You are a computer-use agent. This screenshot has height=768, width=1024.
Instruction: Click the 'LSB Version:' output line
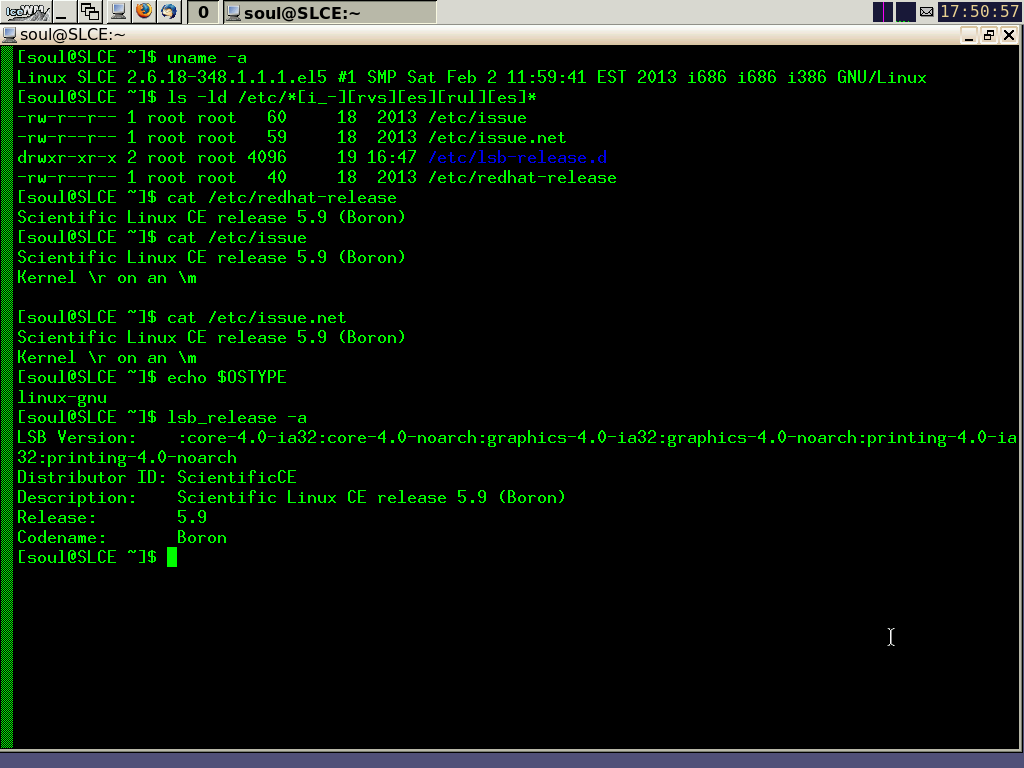[517, 438]
